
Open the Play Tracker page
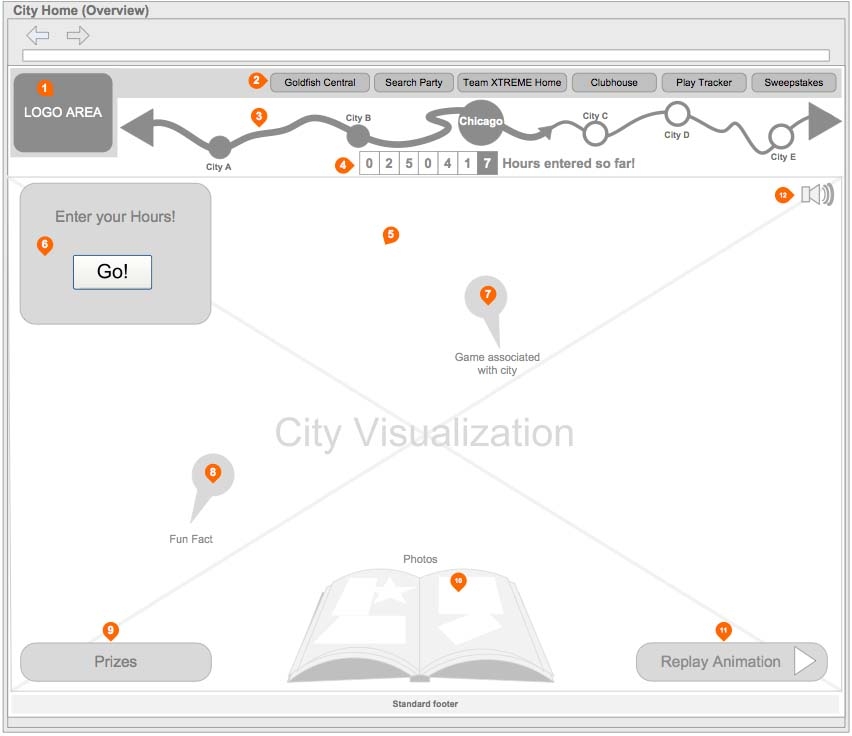click(703, 83)
